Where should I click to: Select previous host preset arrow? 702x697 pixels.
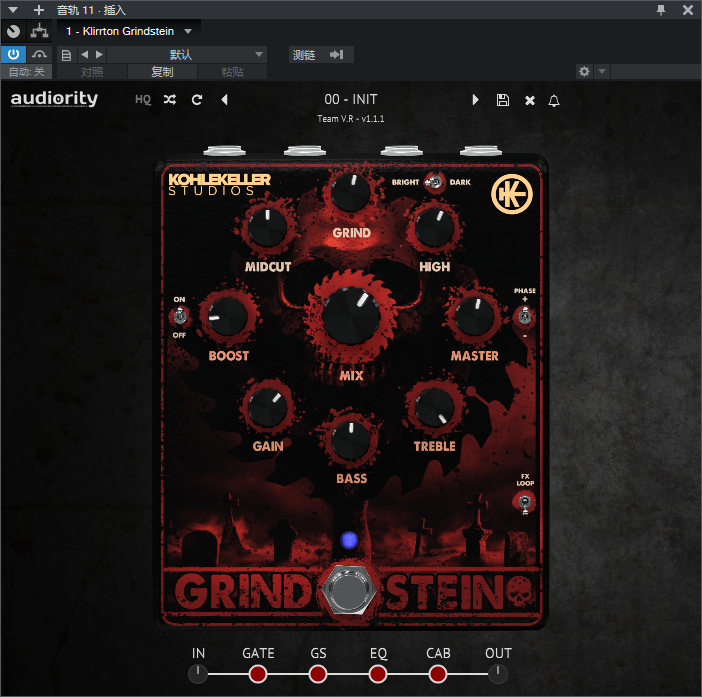point(85,55)
